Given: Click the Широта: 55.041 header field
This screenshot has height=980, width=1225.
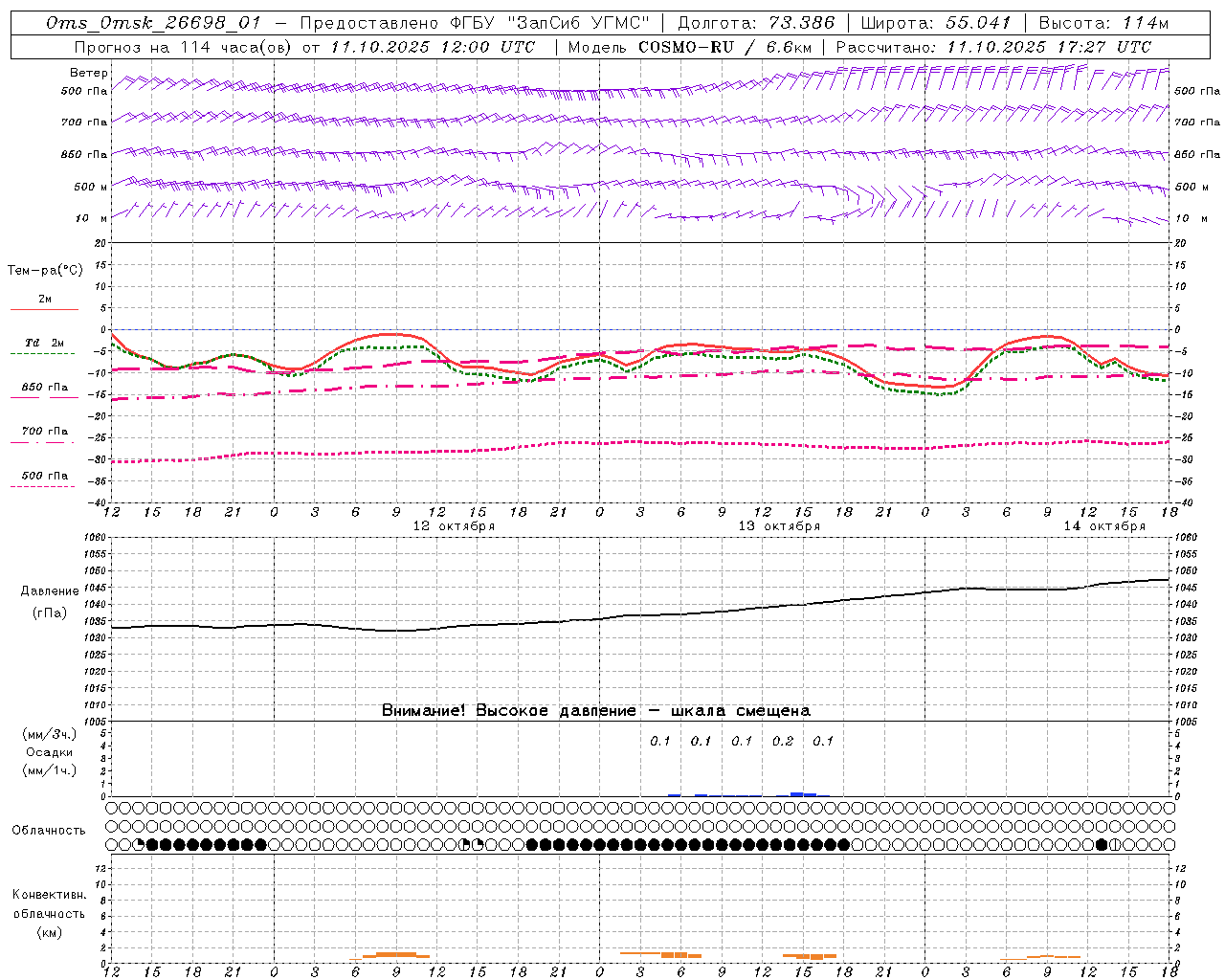Looking at the screenshot, I should click(936, 23).
